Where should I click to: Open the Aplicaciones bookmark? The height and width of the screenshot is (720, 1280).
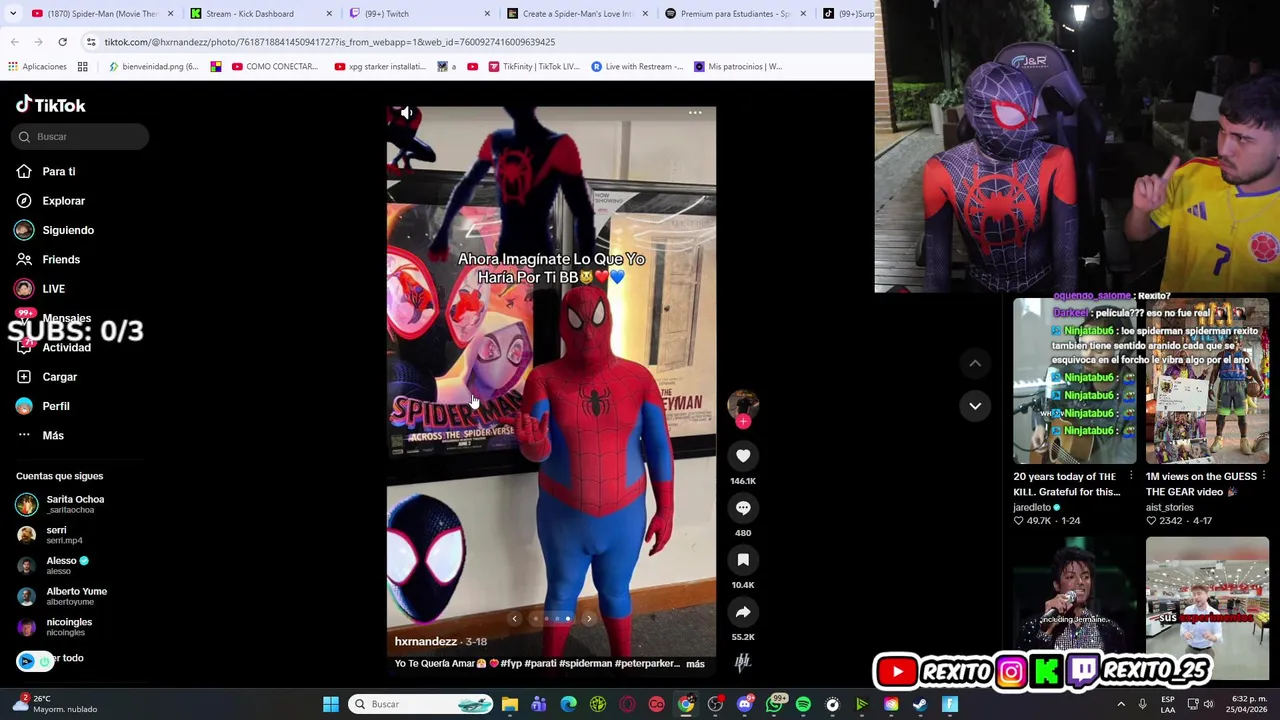coord(37,67)
